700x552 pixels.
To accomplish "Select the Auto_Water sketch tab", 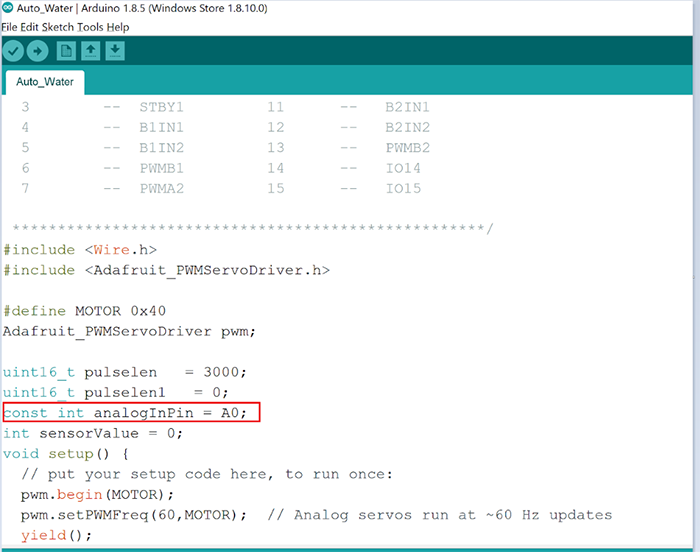I will tap(45, 82).
